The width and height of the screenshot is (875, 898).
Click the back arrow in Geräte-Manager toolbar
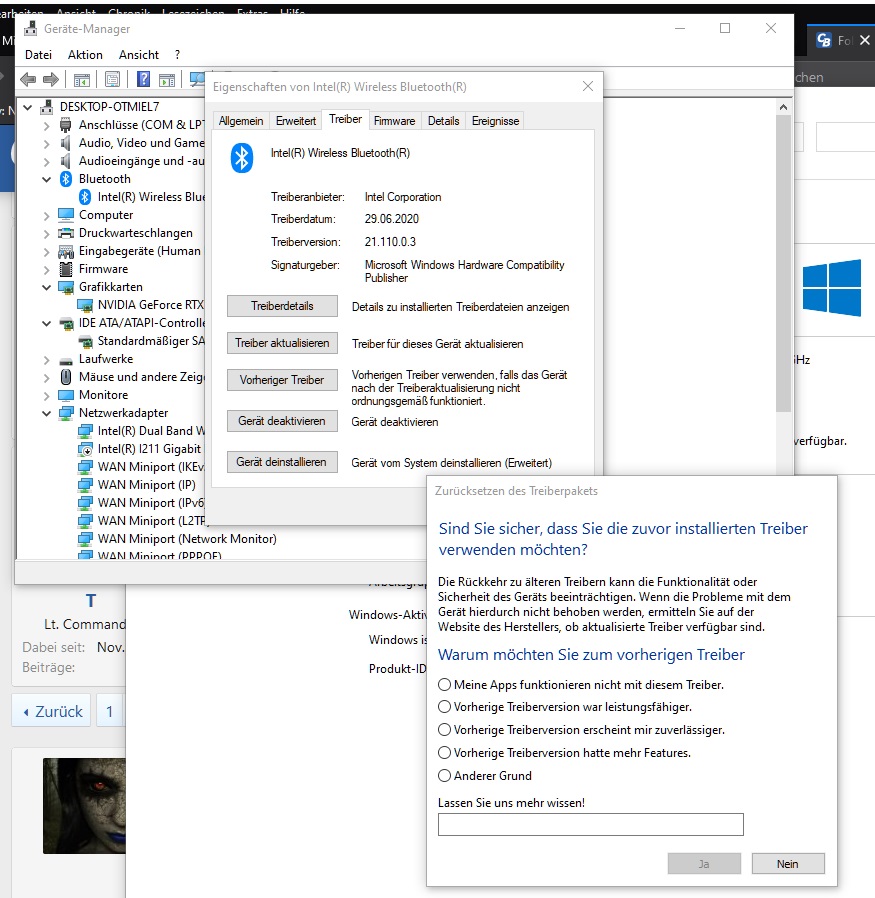click(27, 80)
